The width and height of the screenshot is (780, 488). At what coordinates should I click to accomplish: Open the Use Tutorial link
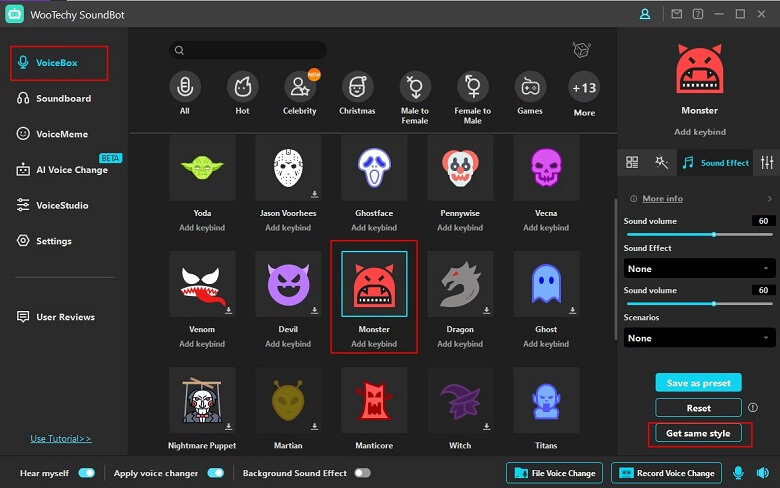pos(60,438)
